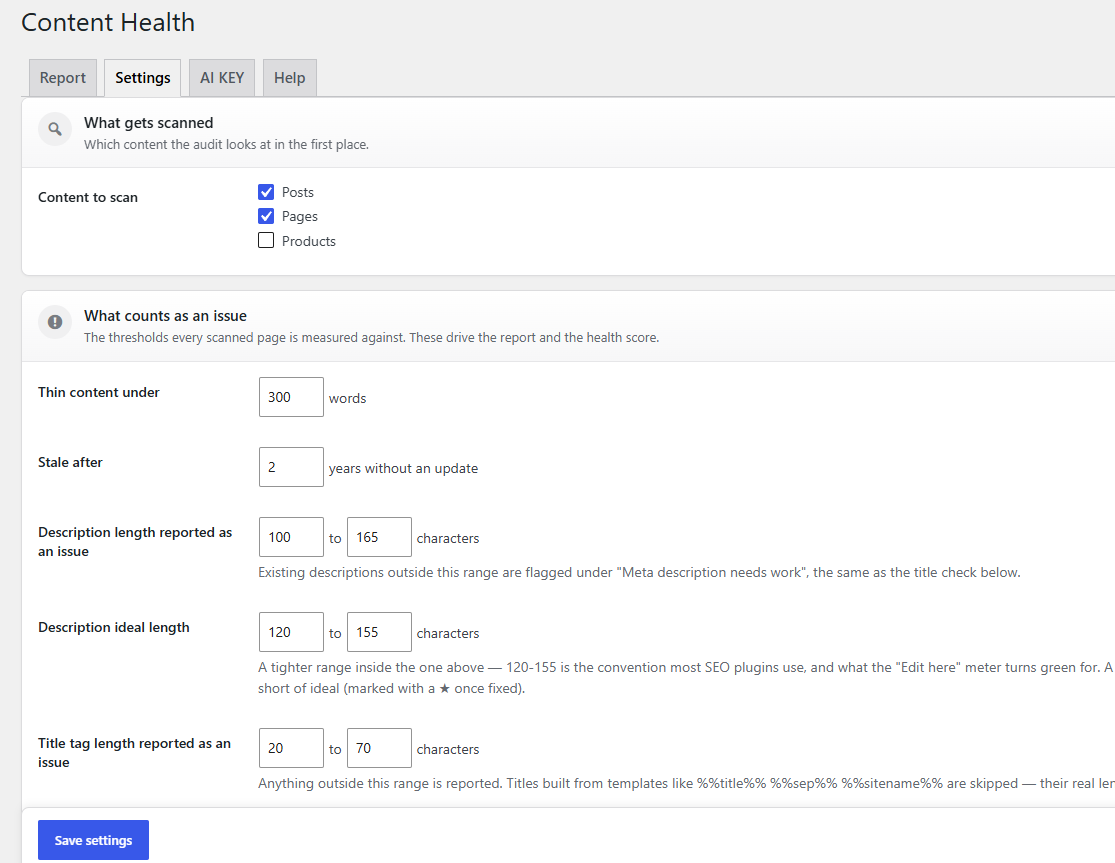Click the Title tag length reported label
Image resolution: width=1115 pixels, height=863 pixels.
coord(134,753)
